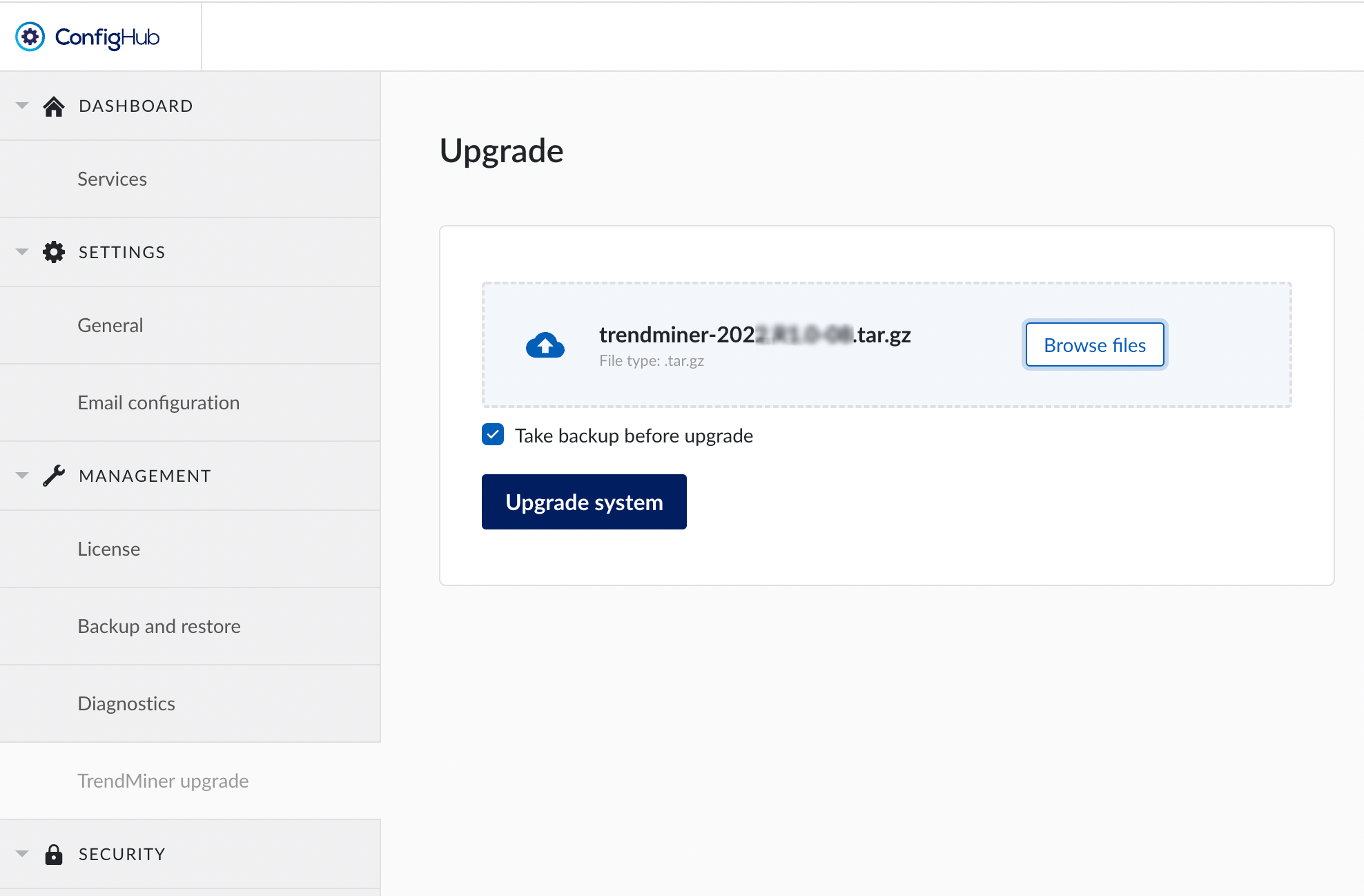
Task: Click the trendminer tar.gz file name
Action: tap(755, 335)
